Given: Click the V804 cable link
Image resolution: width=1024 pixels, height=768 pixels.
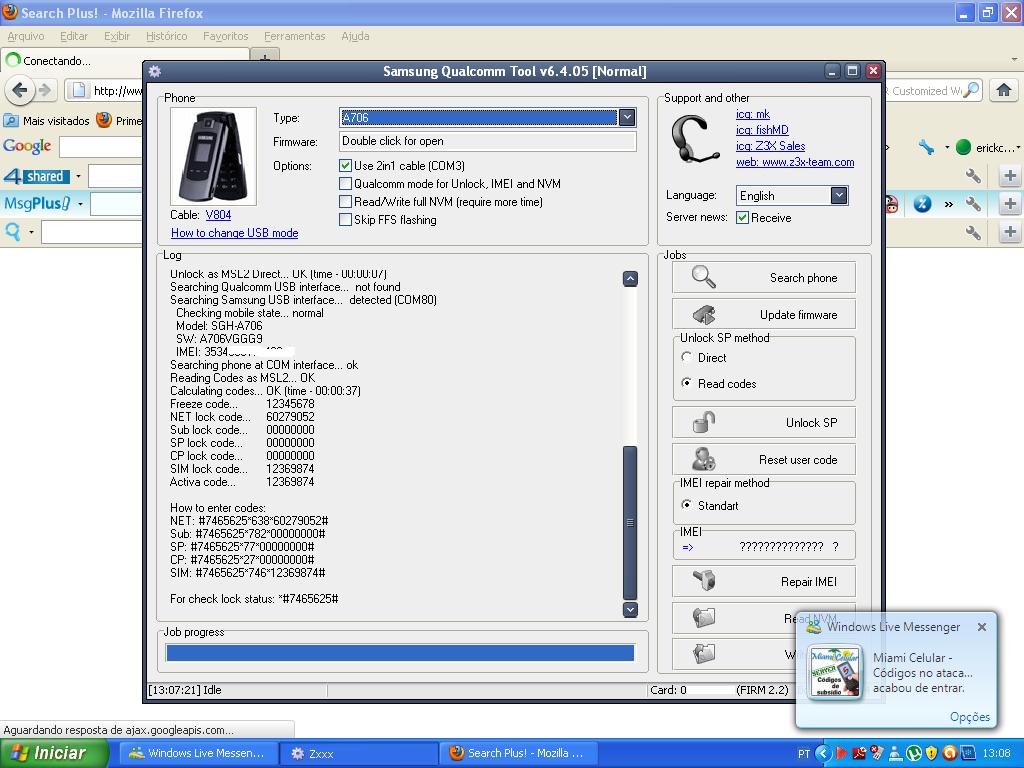Looking at the screenshot, I should point(218,215).
